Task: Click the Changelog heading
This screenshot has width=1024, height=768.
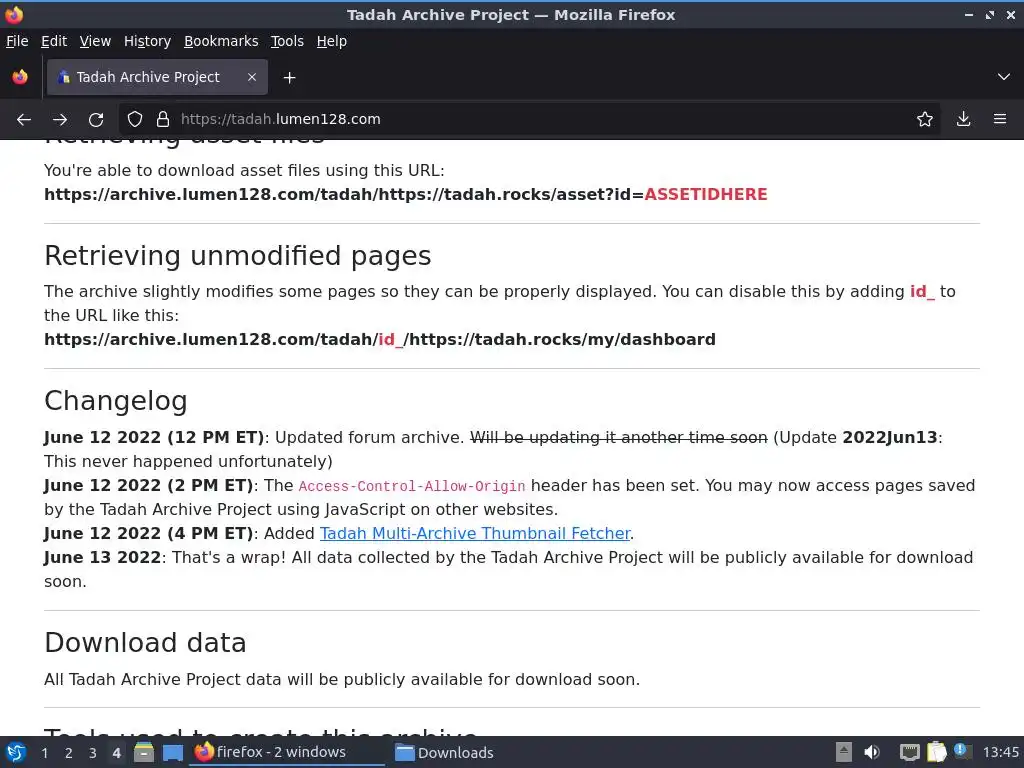Action: click(116, 401)
